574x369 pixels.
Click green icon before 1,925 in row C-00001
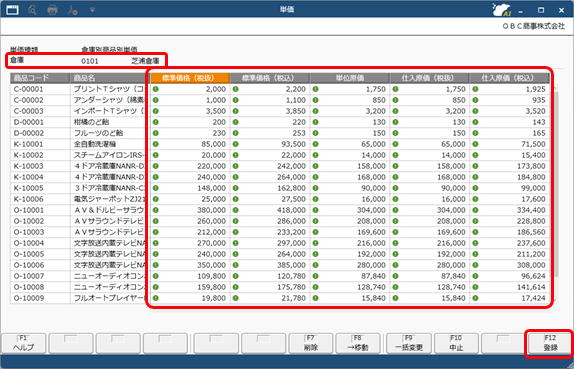point(475,89)
